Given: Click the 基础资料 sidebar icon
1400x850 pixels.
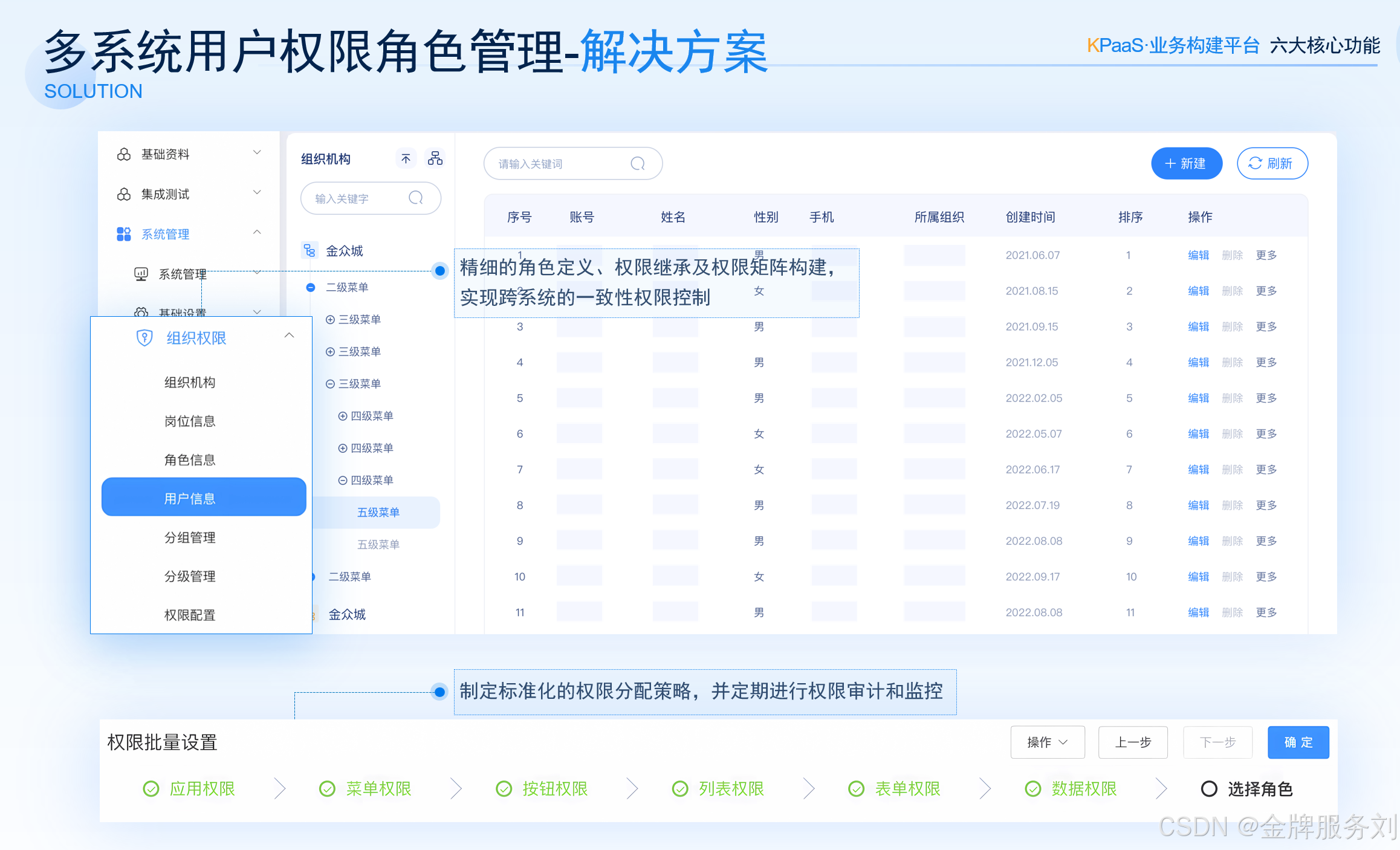Looking at the screenshot, I should point(124,155).
